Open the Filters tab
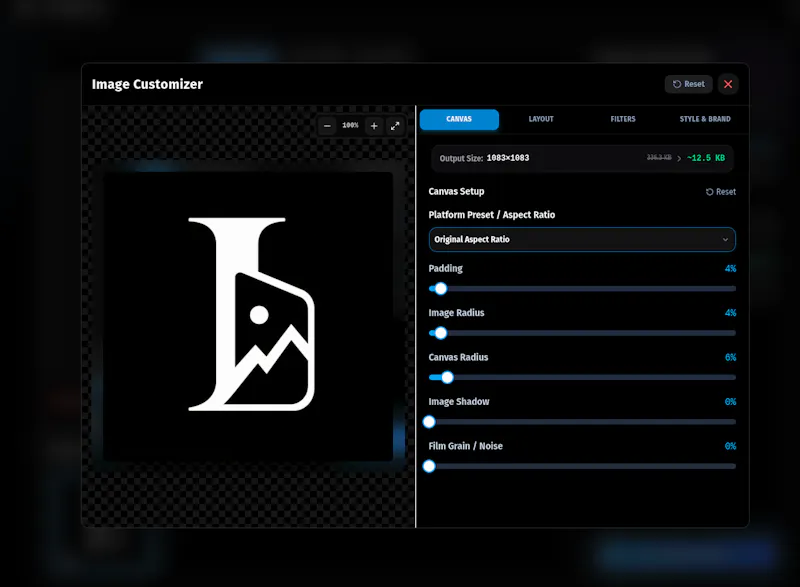The height and width of the screenshot is (587, 800). coord(623,119)
